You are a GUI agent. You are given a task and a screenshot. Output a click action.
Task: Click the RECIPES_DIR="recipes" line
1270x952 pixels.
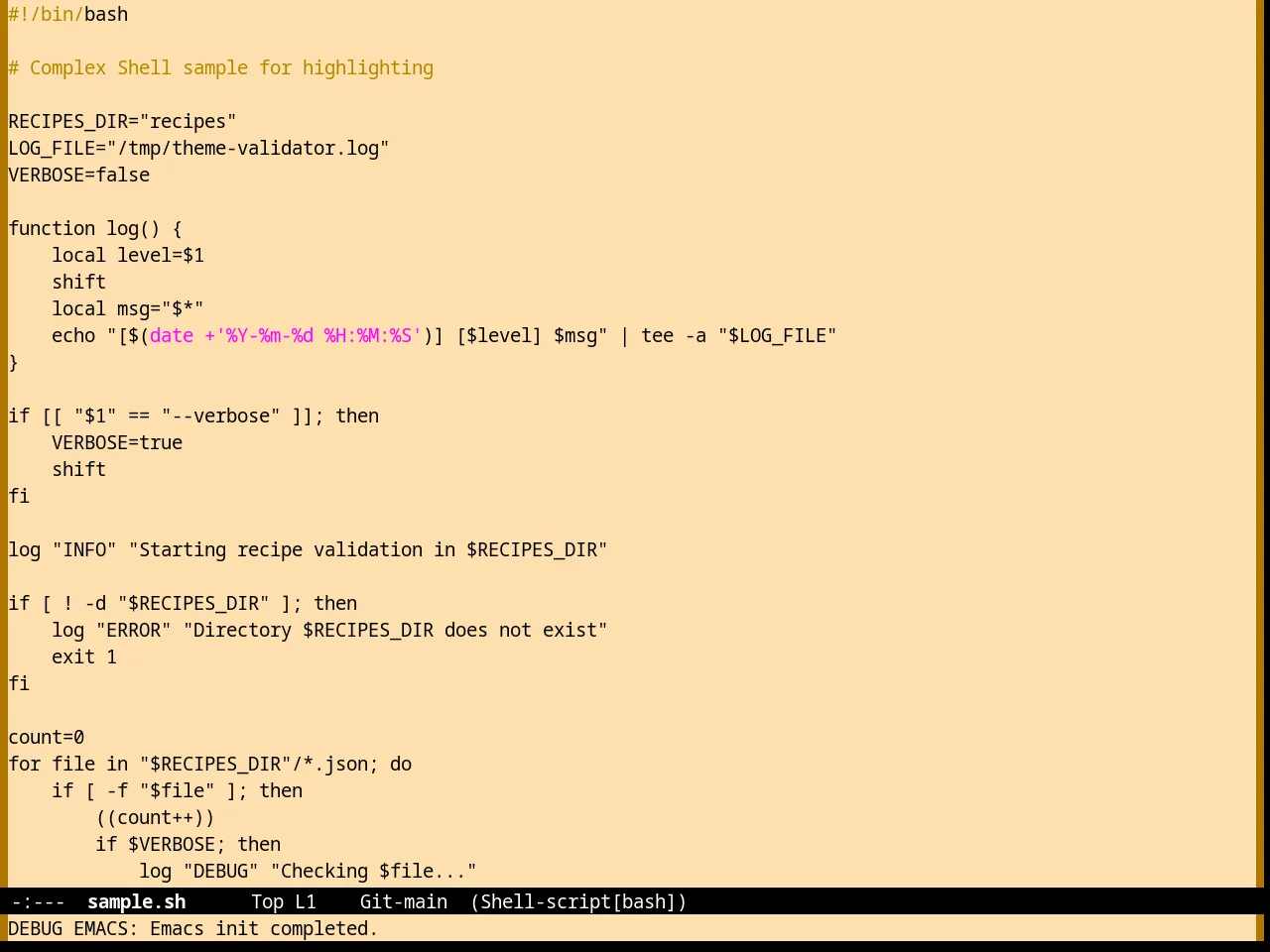[x=122, y=121]
